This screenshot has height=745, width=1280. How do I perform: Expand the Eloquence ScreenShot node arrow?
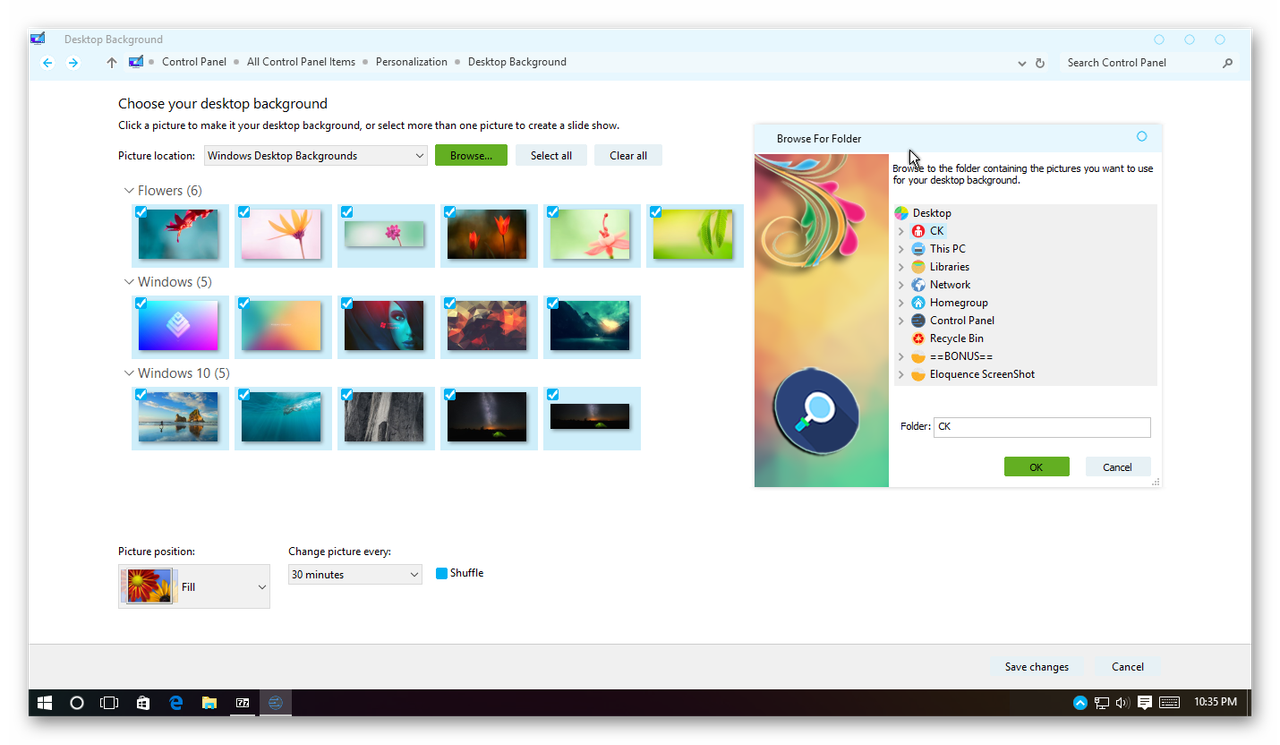[901, 375]
